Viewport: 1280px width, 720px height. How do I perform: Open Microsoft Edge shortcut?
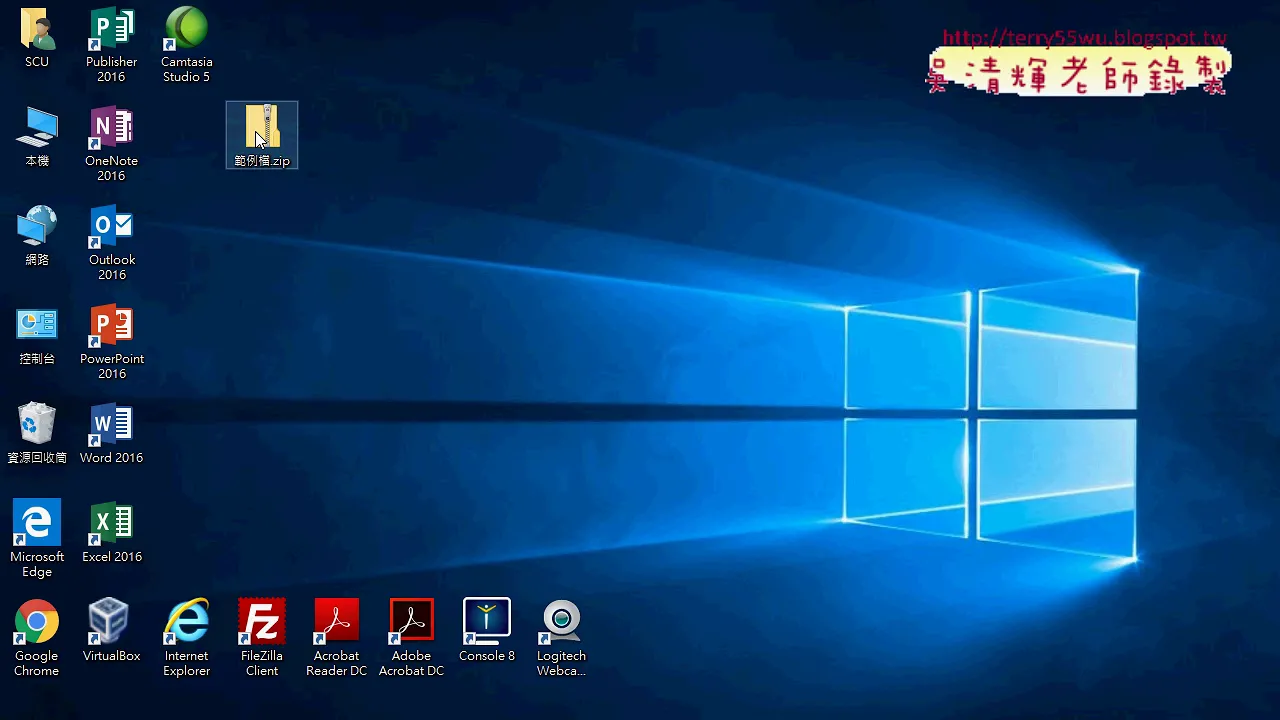(37, 539)
